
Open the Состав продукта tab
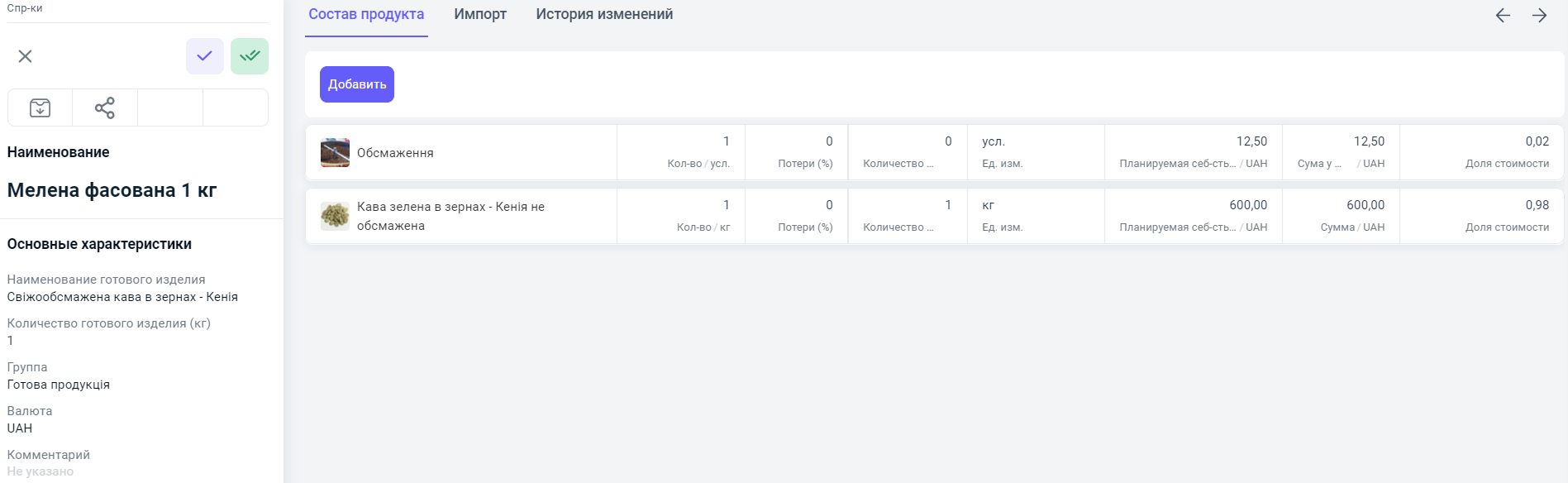click(366, 15)
